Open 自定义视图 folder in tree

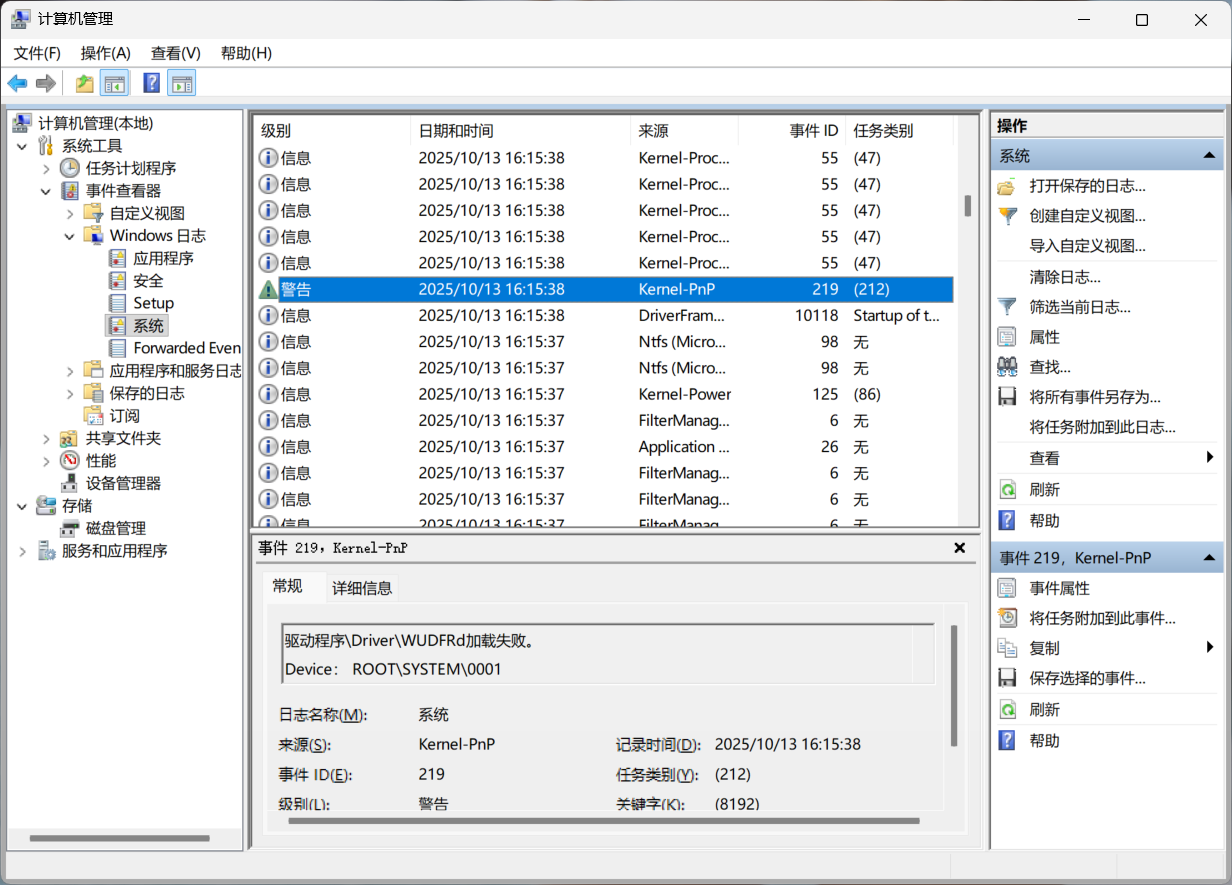pyautogui.click(x=147, y=213)
